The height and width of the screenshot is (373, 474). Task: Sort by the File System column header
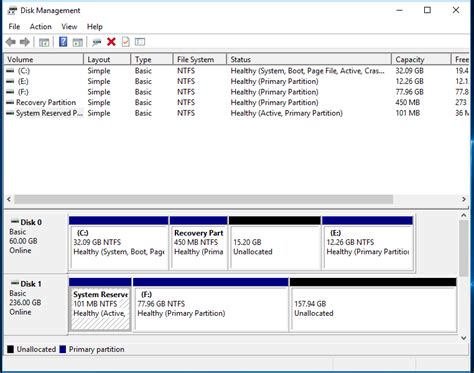coord(200,59)
